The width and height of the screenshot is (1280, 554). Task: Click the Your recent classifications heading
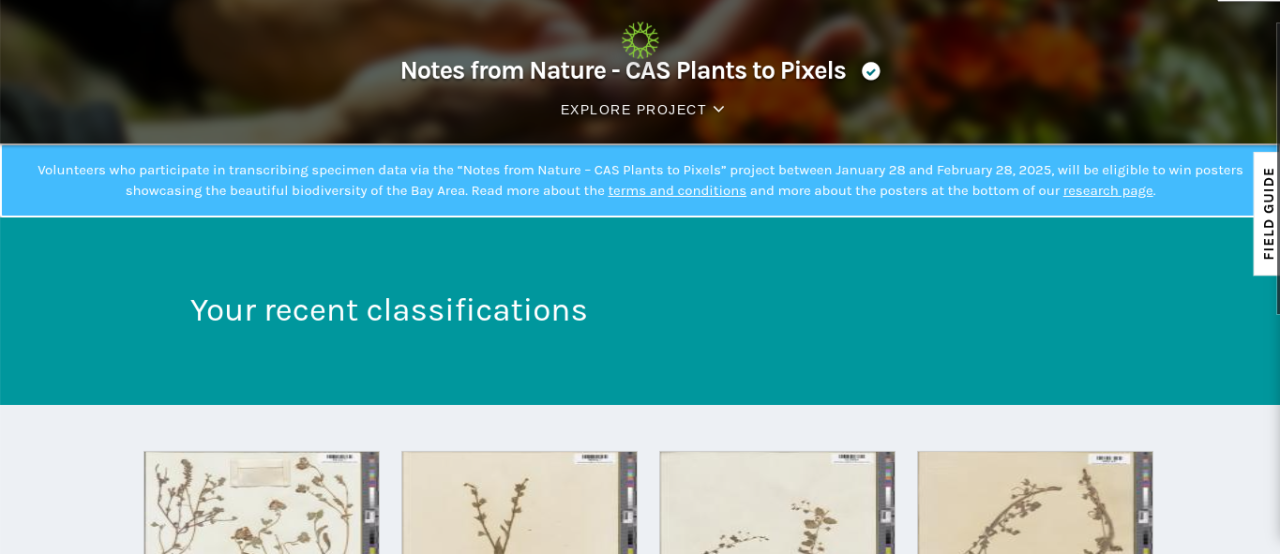pyautogui.click(x=389, y=310)
